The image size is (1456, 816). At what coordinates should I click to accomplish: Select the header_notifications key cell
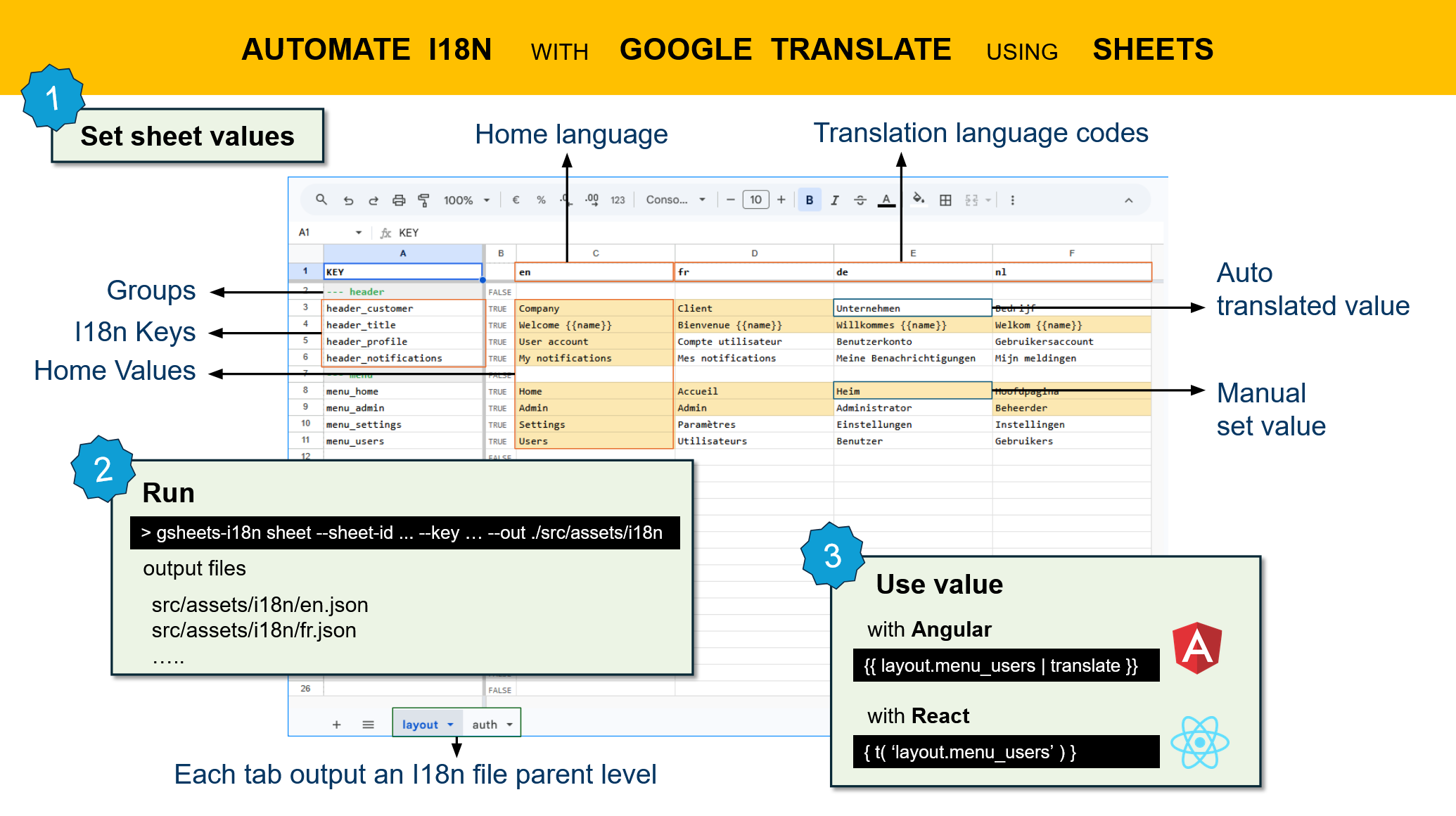click(x=404, y=358)
